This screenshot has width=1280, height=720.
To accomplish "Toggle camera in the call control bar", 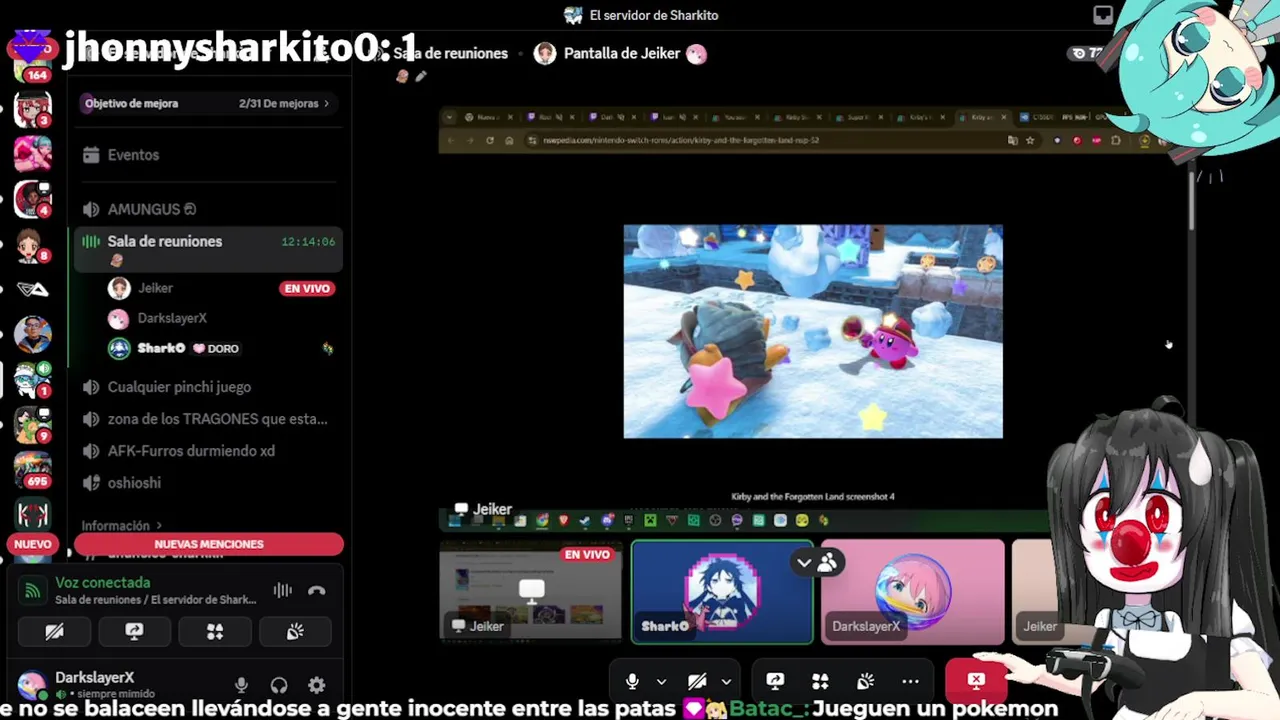I will [697, 681].
